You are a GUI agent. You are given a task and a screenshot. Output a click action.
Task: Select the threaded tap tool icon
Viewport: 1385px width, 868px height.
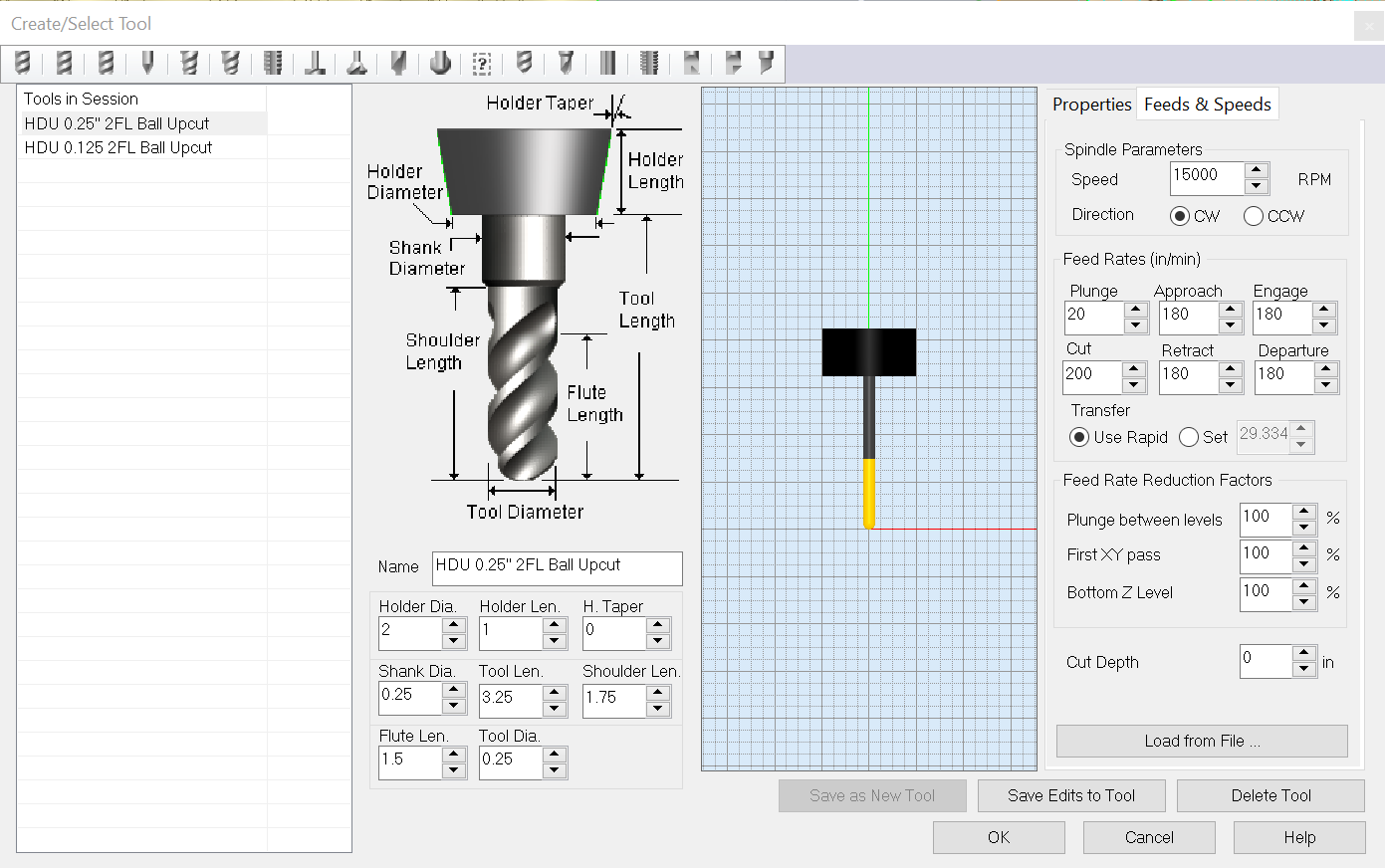pos(649,64)
